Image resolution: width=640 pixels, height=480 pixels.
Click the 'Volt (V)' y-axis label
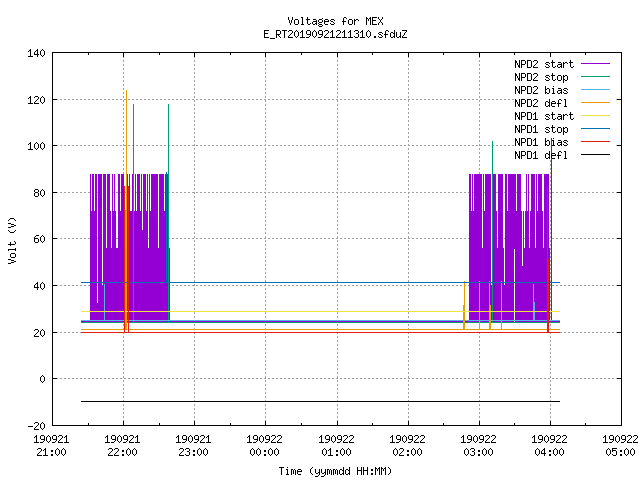pyautogui.click(x=12, y=240)
